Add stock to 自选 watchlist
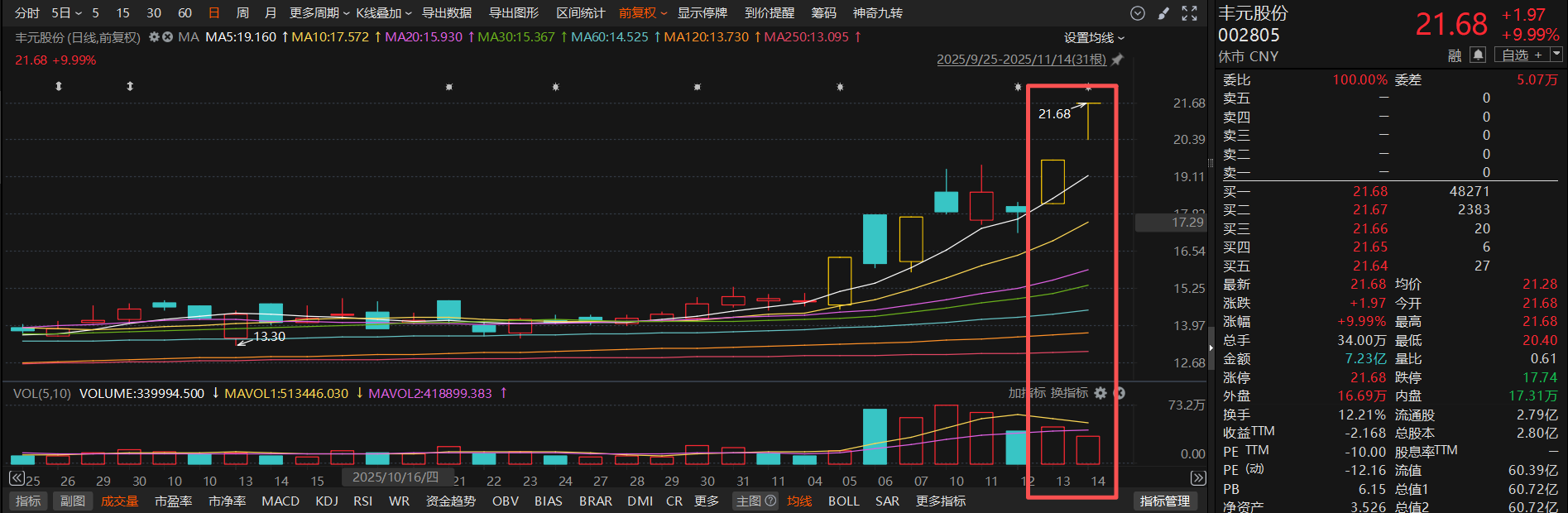Viewport: 1568px width, 513px height. pos(1522,55)
